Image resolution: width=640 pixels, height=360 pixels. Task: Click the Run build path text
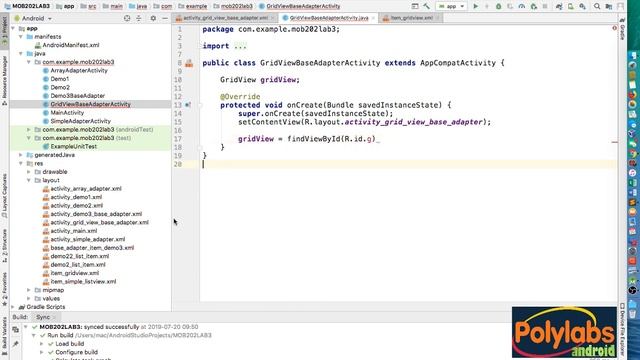[x=143, y=335]
